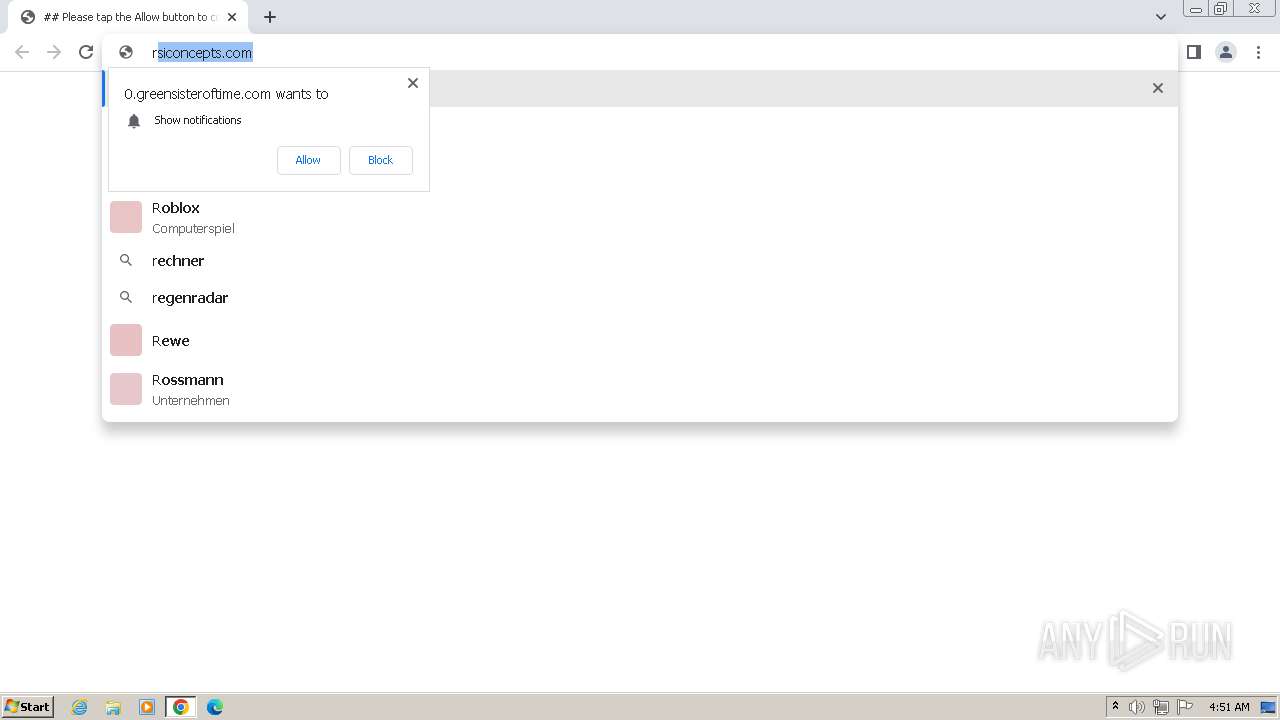1280x720 pixels.
Task: Select the 'regenradar' search suggestion
Action: [640, 297]
